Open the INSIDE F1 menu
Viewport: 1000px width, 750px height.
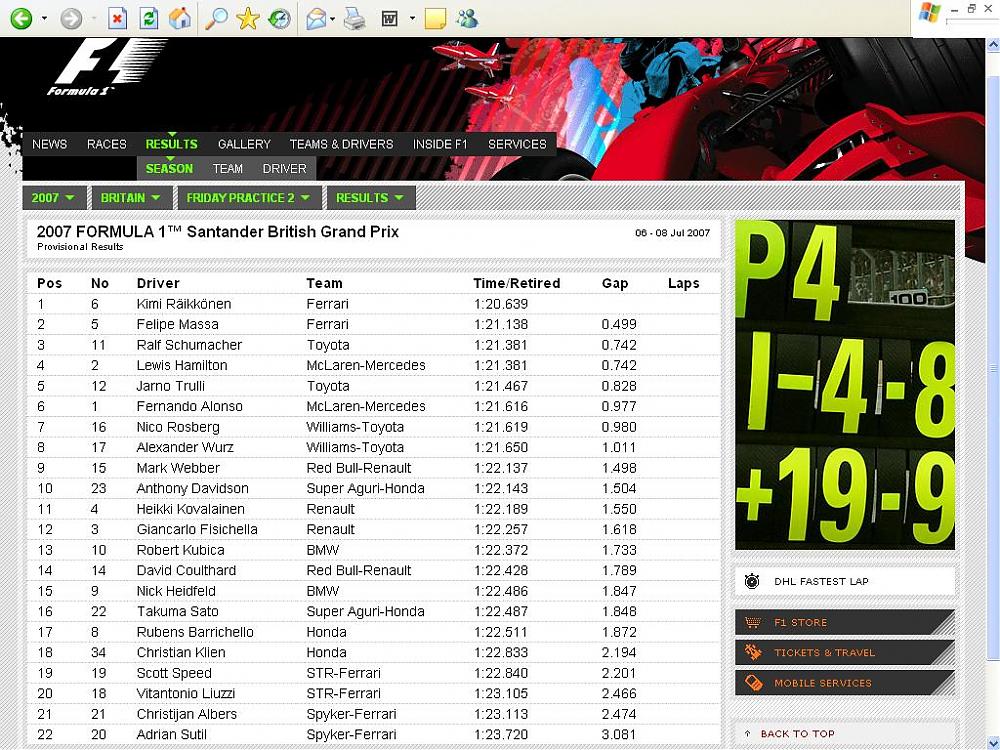click(x=440, y=144)
